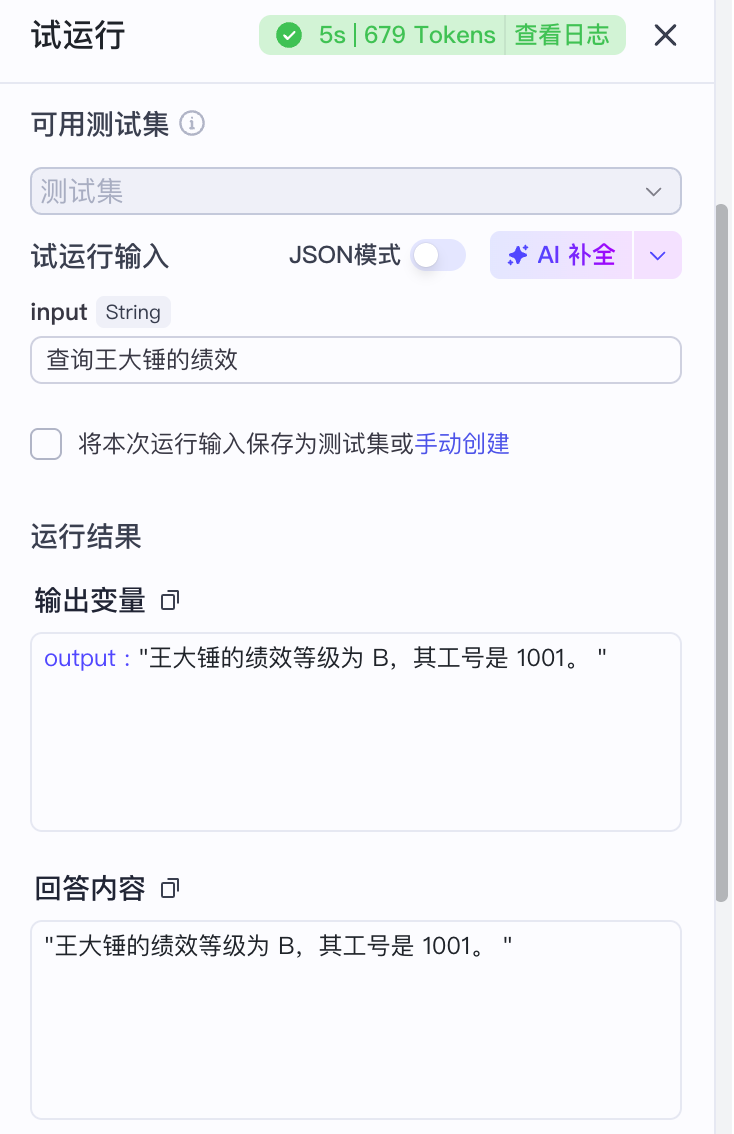Screen dimensions: 734x1134
Task: Close the 试运行 panel
Action: coord(665,36)
